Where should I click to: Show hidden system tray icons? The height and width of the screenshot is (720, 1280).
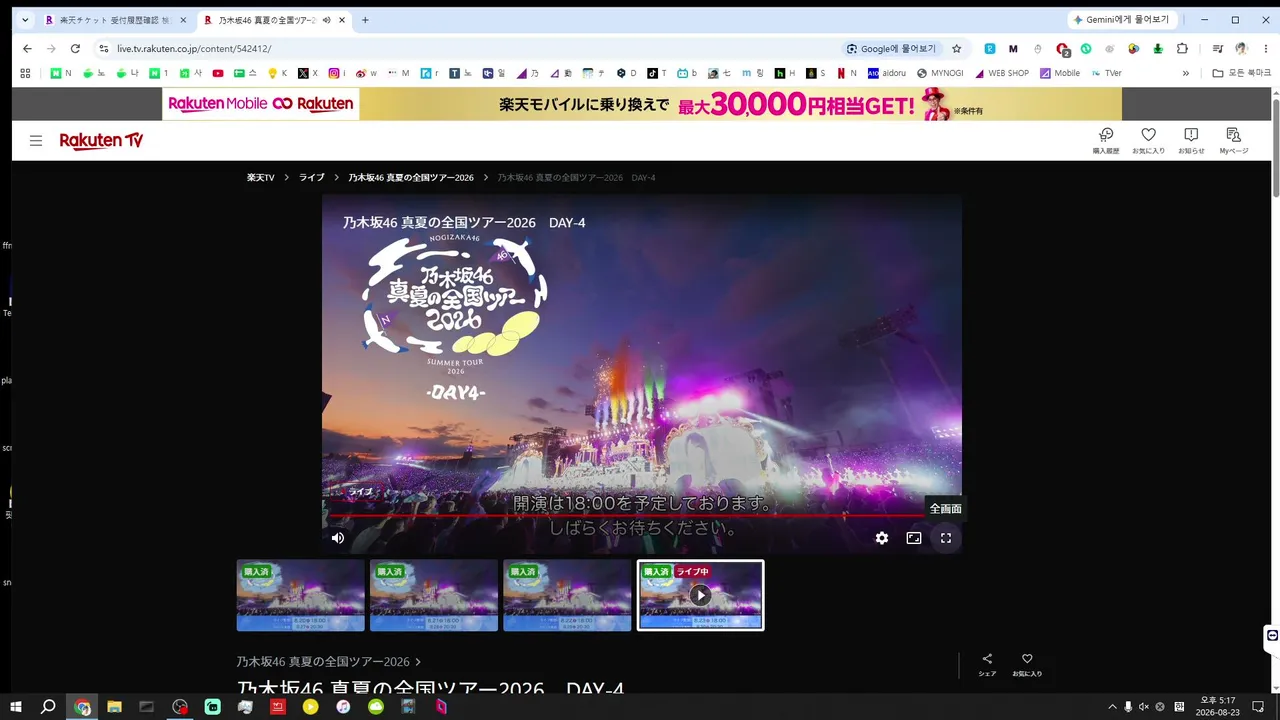tap(1112, 707)
